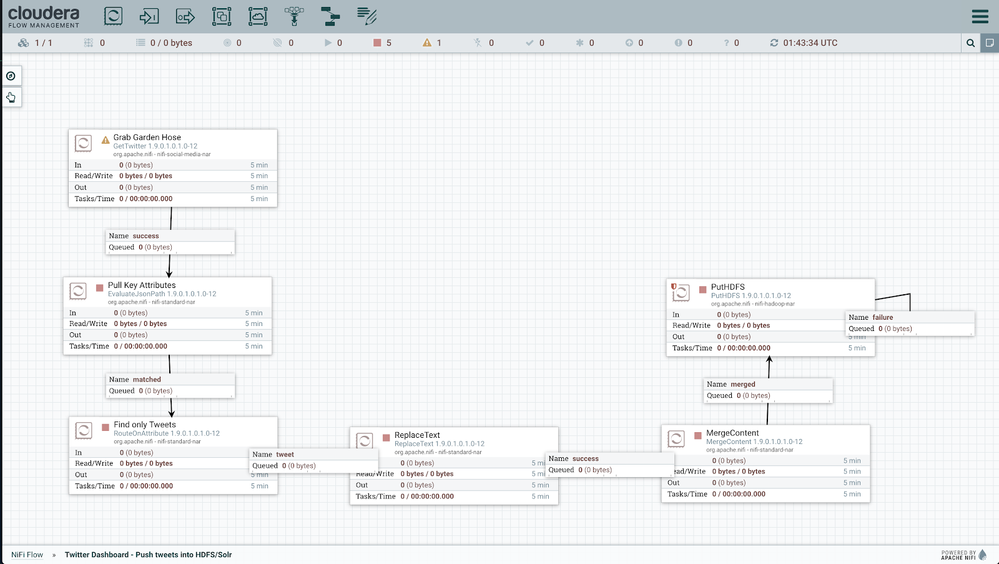The image size is (999, 564).
Task: Select the Process Group toolbar icon
Action: 221,16
